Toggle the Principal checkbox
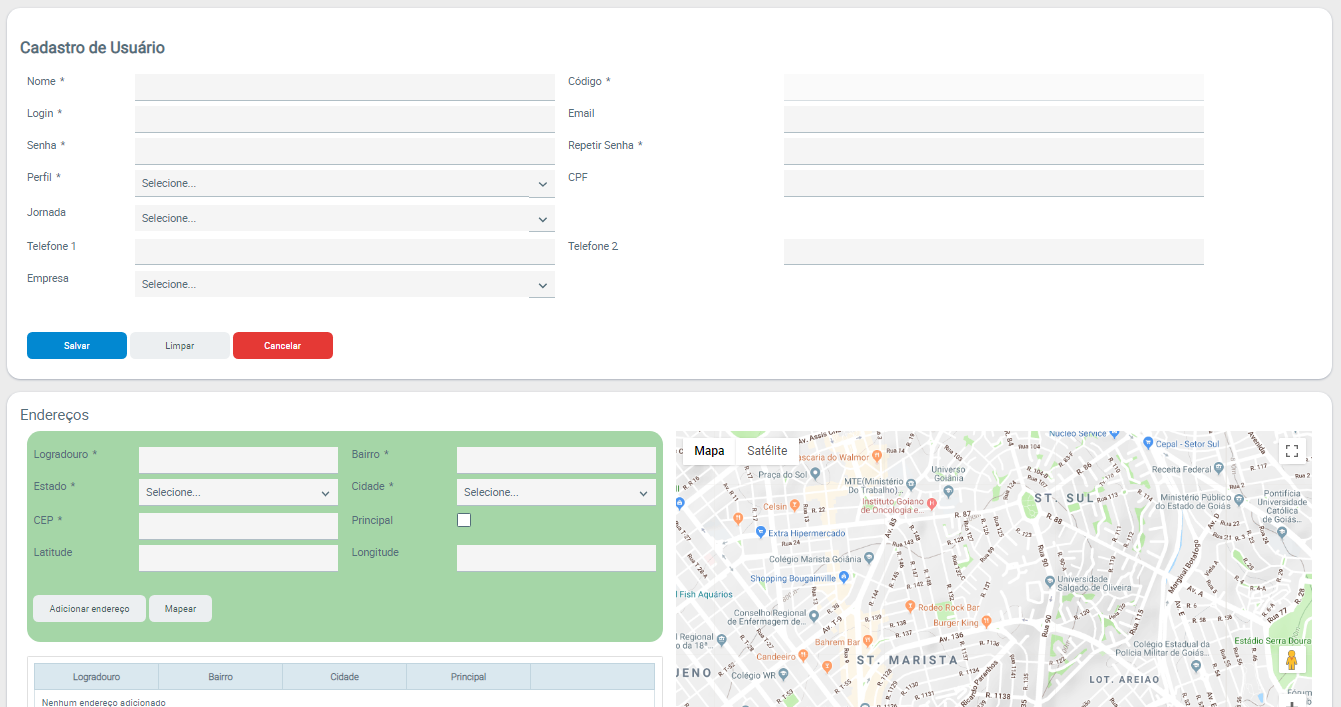 coord(464,520)
